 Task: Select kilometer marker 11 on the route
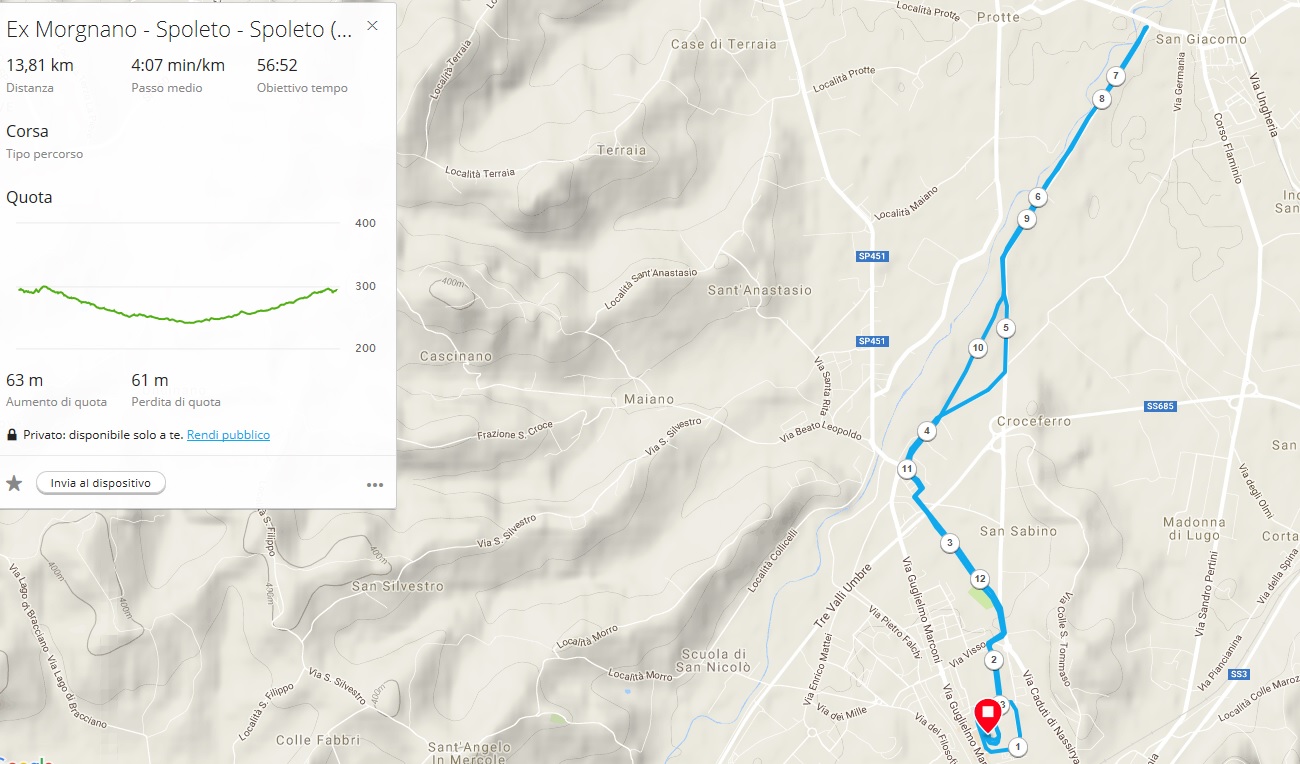907,469
